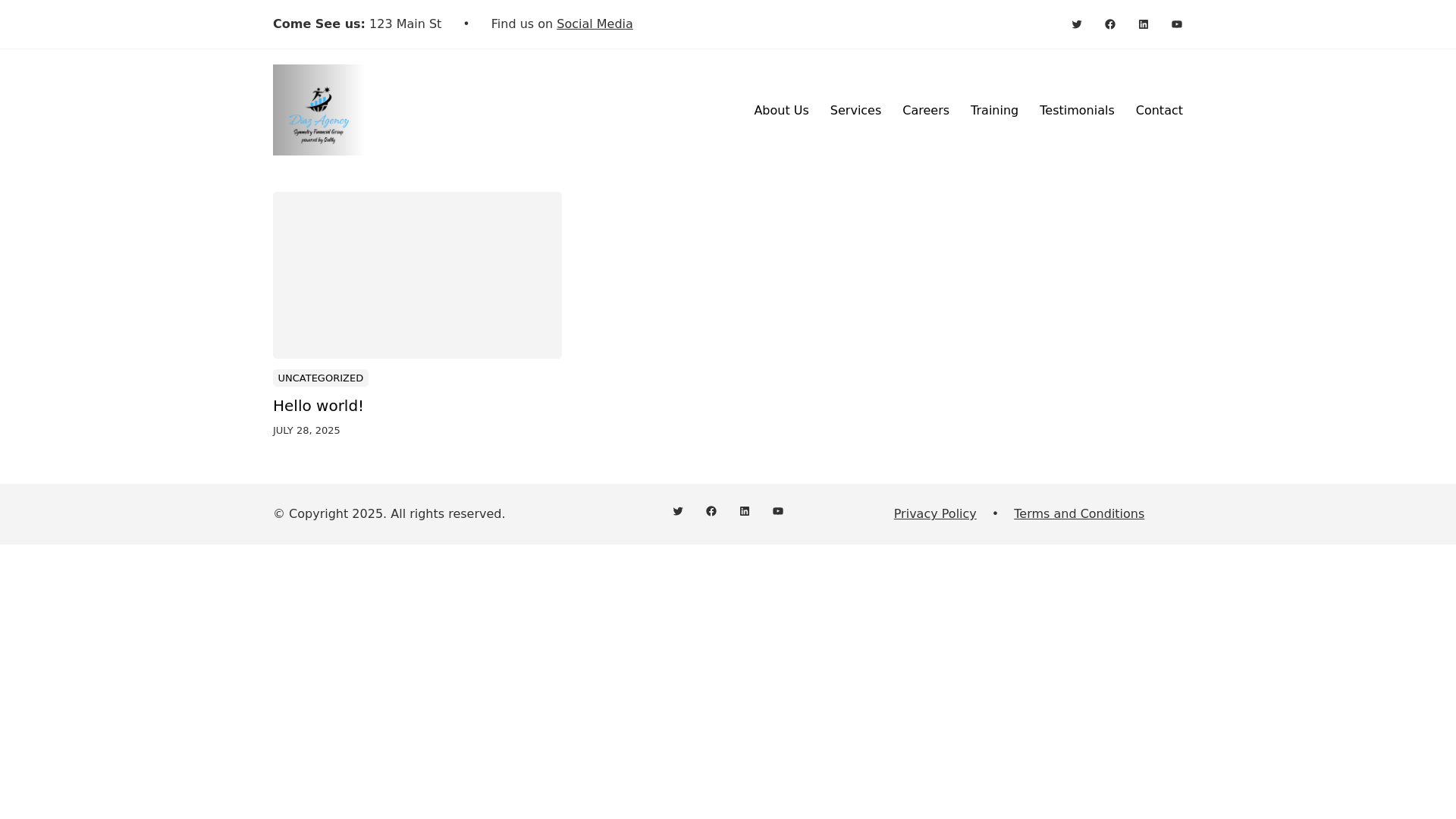Click the JULY 28, 2025 post date

[x=306, y=431]
